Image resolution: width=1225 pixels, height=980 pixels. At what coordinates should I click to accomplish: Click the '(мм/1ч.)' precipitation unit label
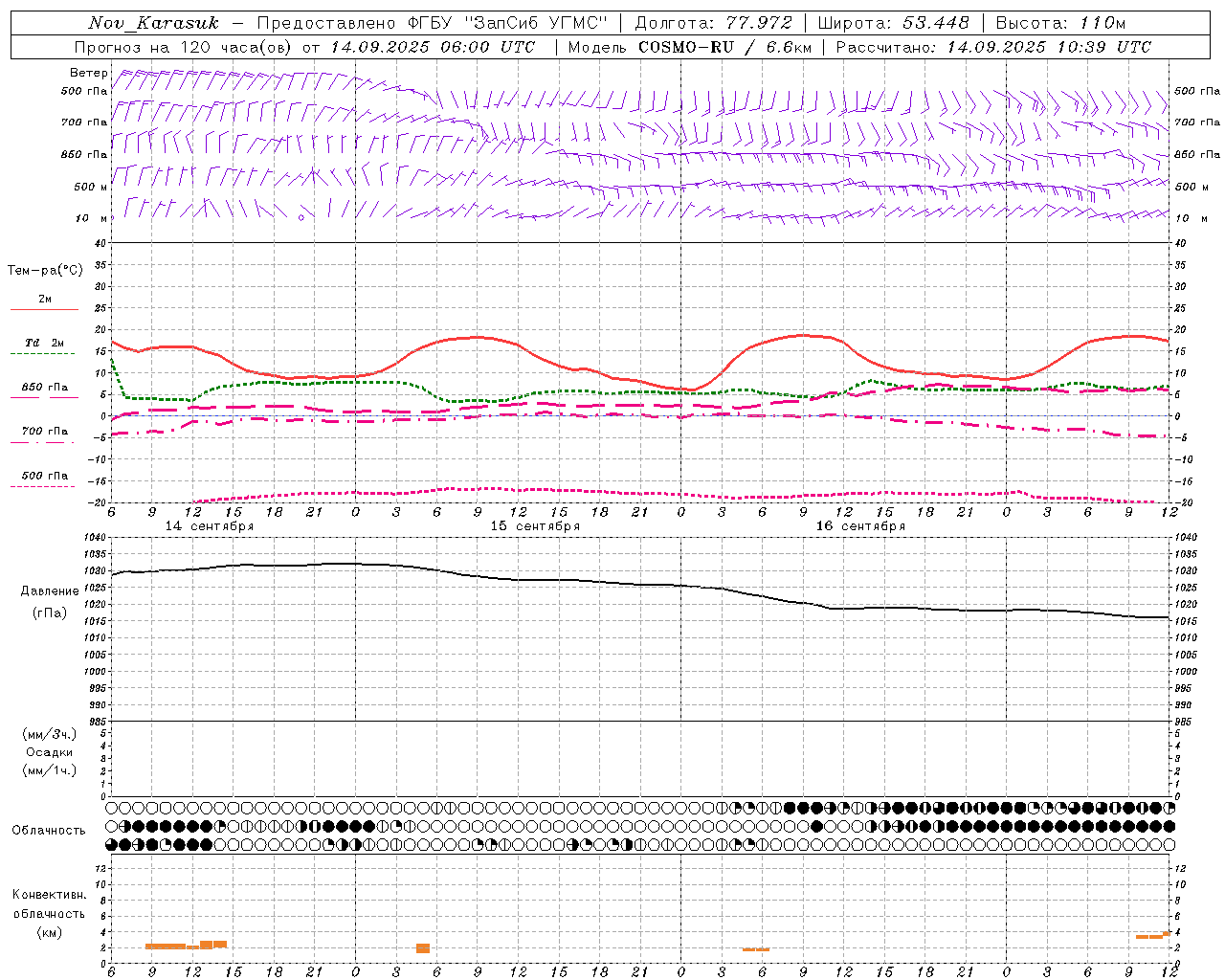[50, 770]
